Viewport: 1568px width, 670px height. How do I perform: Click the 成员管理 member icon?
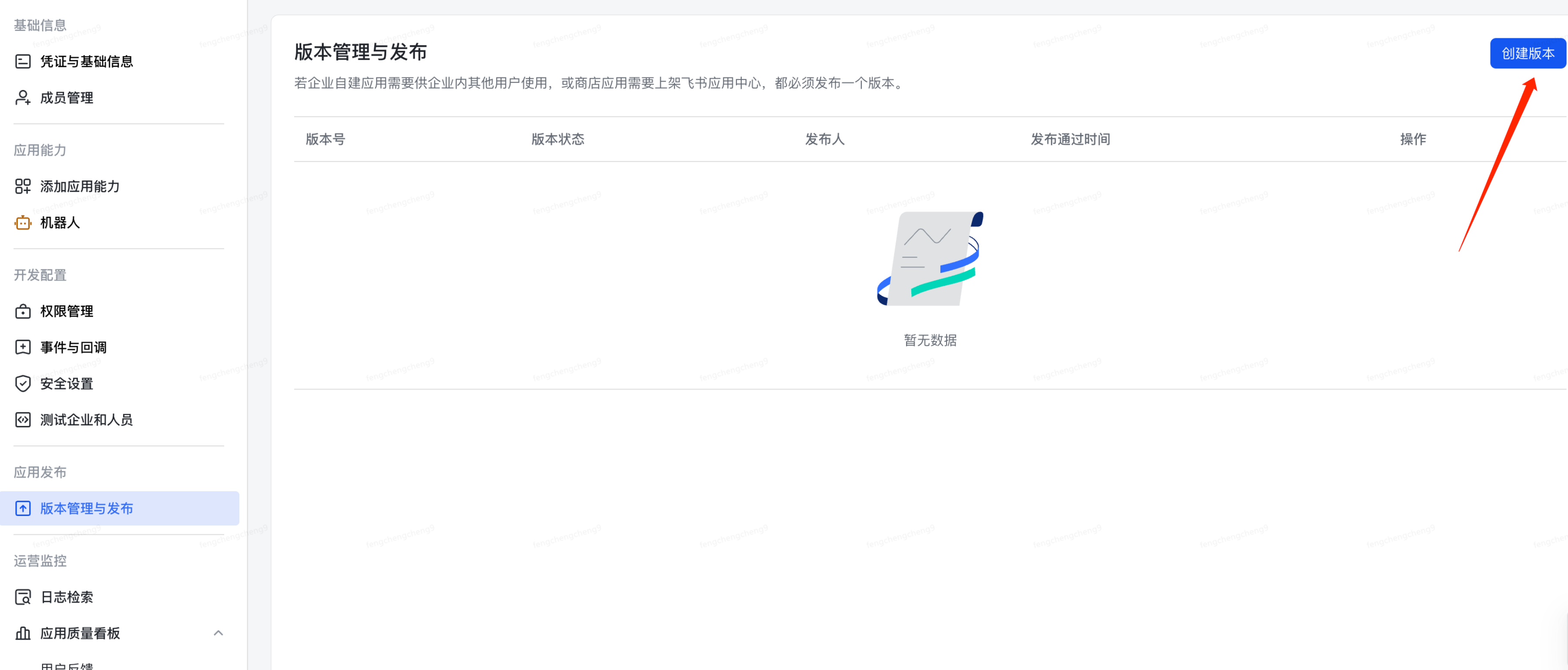(23, 97)
